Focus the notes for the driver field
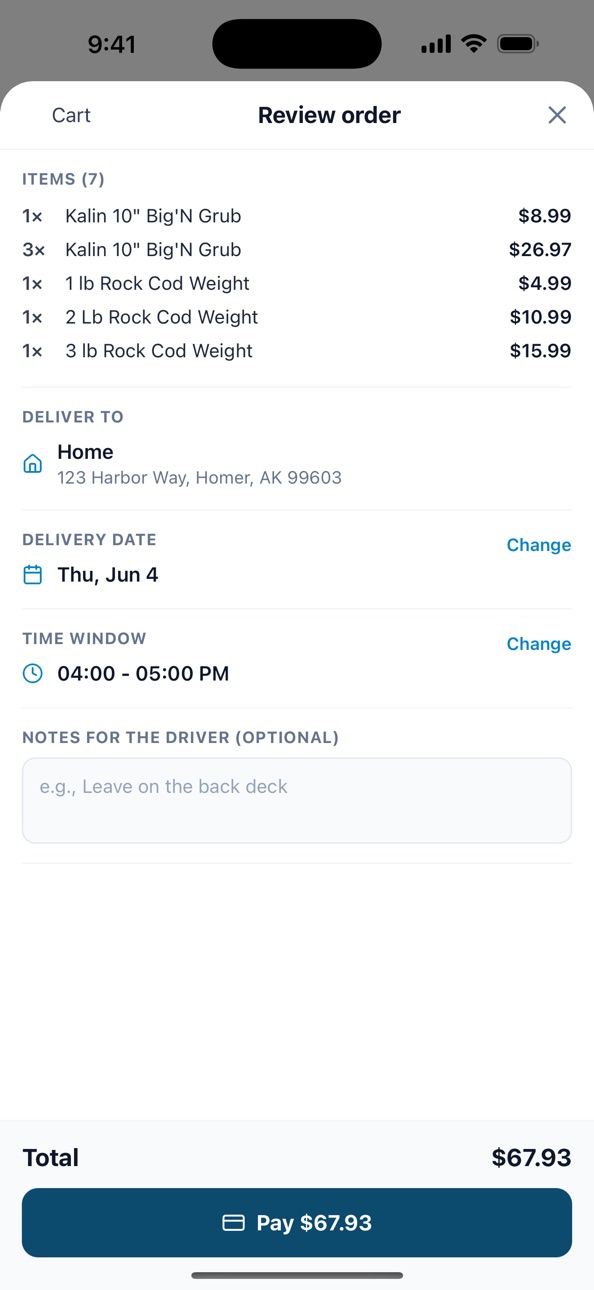The height and width of the screenshot is (1290, 594). [297, 800]
